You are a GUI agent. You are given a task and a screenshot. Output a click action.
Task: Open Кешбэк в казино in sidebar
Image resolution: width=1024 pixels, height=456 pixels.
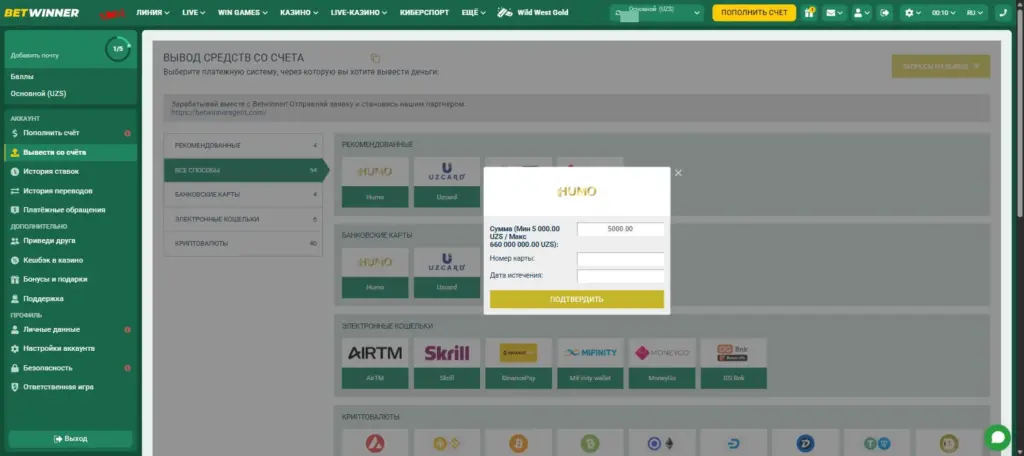(71, 260)
